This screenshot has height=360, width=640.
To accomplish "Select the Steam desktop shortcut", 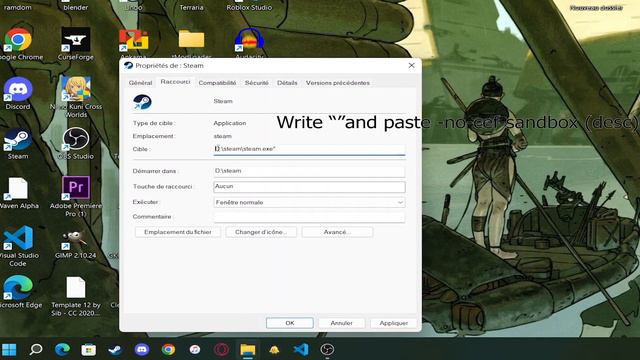I will pyautogui.click(x=18, y=144).
